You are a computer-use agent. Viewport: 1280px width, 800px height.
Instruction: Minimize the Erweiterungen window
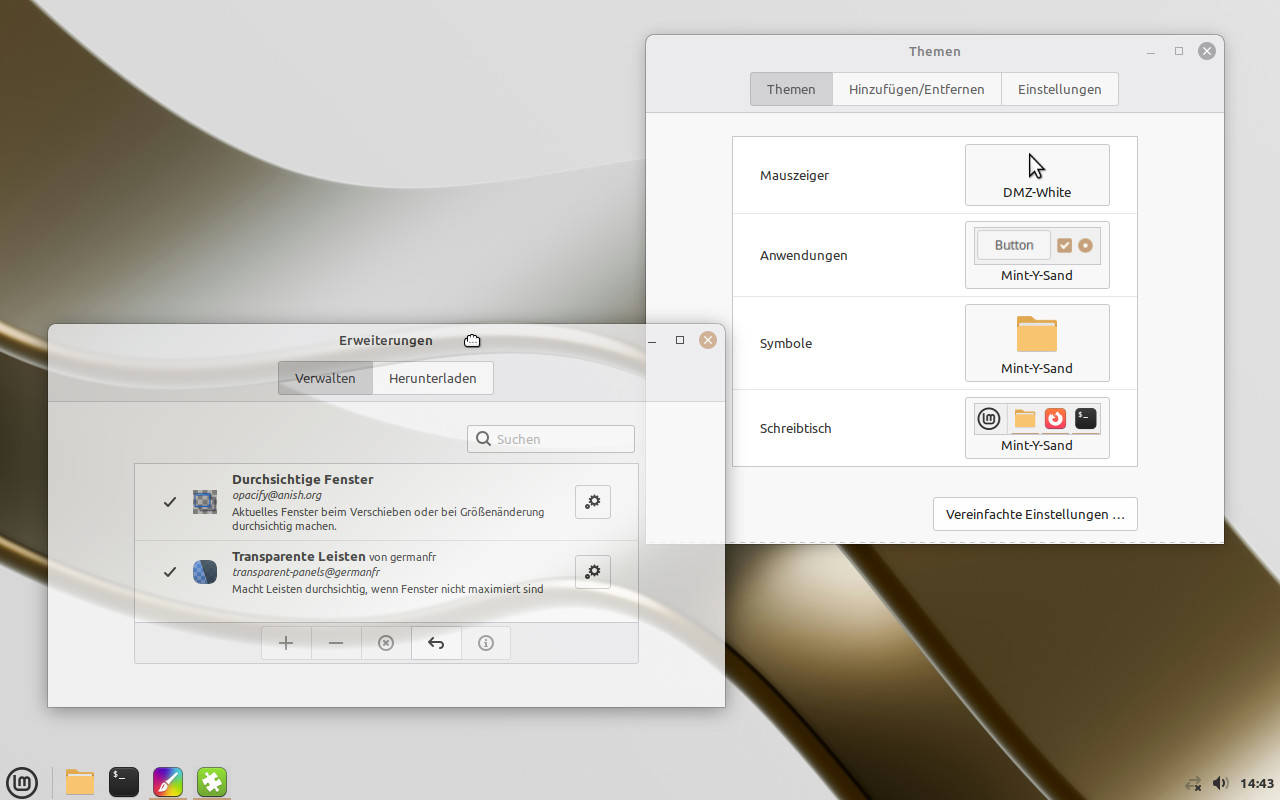click(652, 341)
